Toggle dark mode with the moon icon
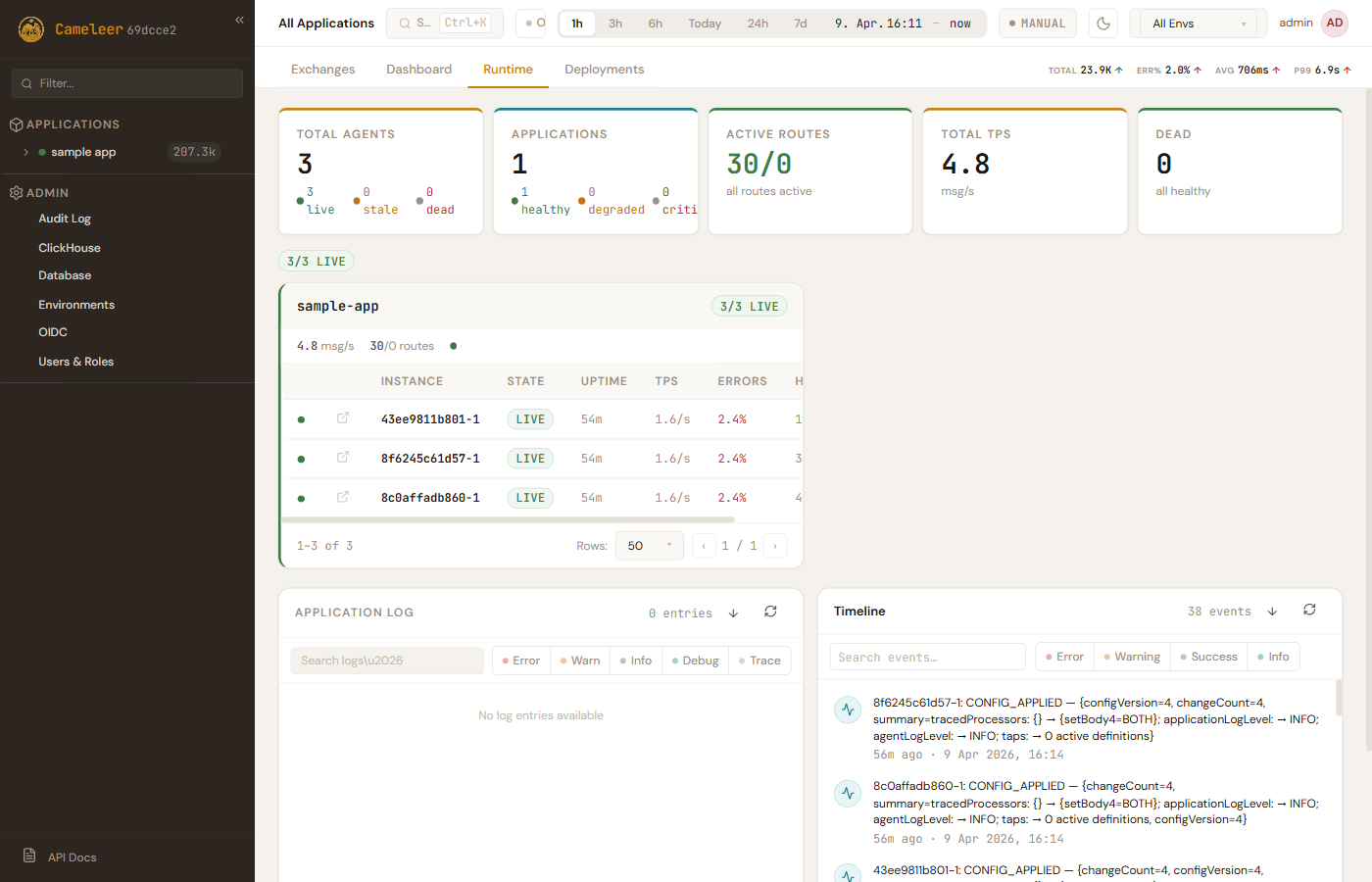 click(1103, 24)
